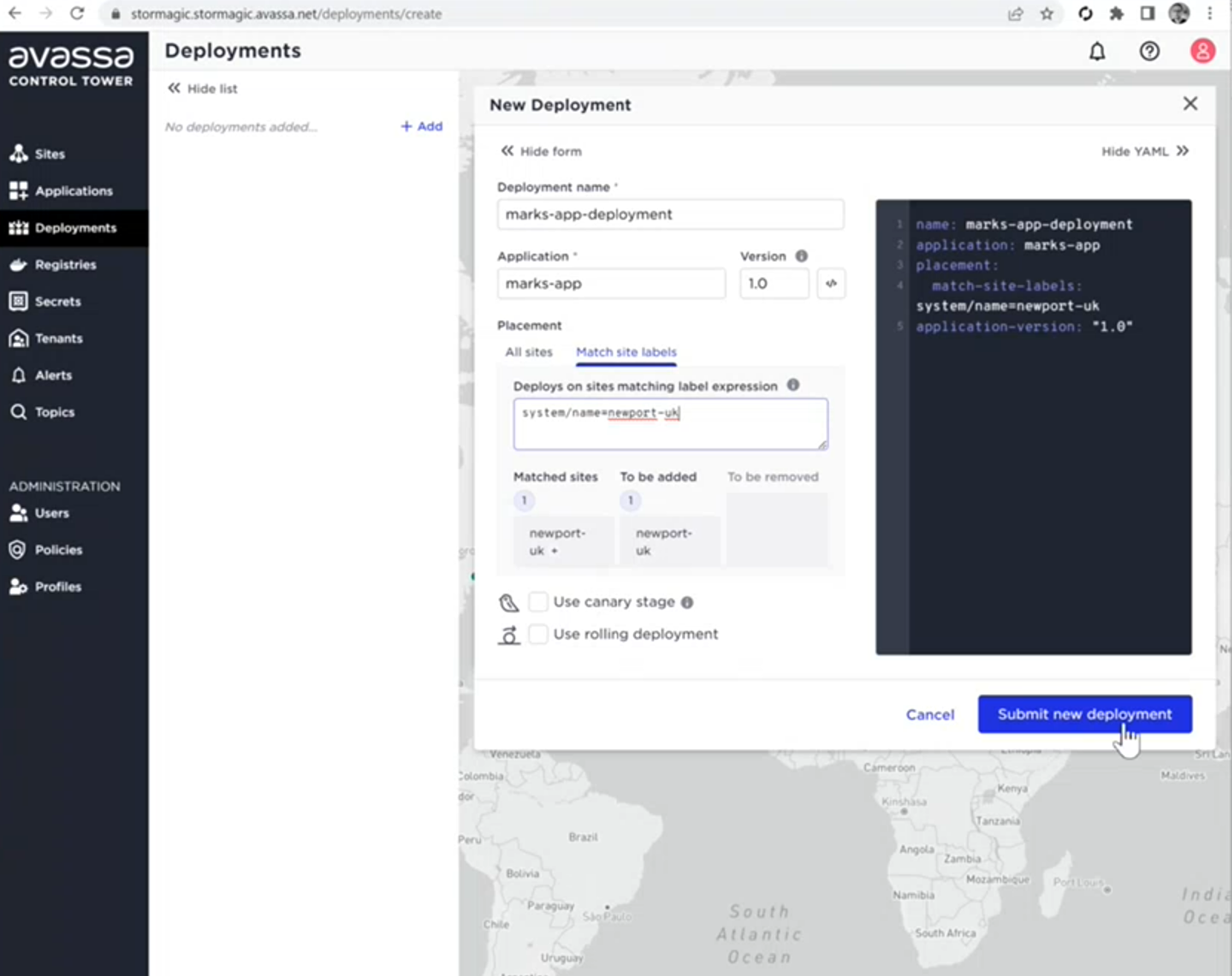Screen dimensions: 1232x976
Task: Open Tenants section
Action: pos(45,338)
